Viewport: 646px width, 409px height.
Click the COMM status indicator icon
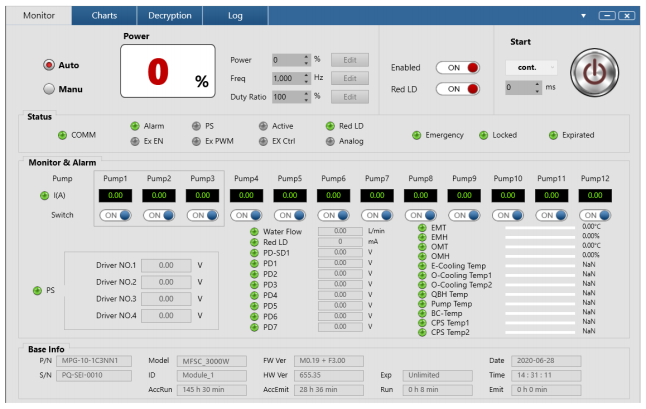click(x=62, y=135)
